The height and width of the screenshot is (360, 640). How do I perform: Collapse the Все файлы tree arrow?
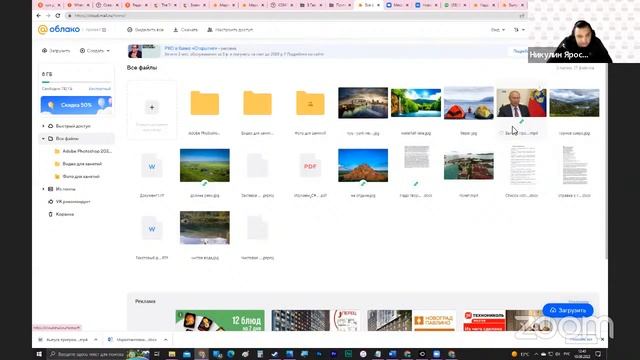point(43,139)
